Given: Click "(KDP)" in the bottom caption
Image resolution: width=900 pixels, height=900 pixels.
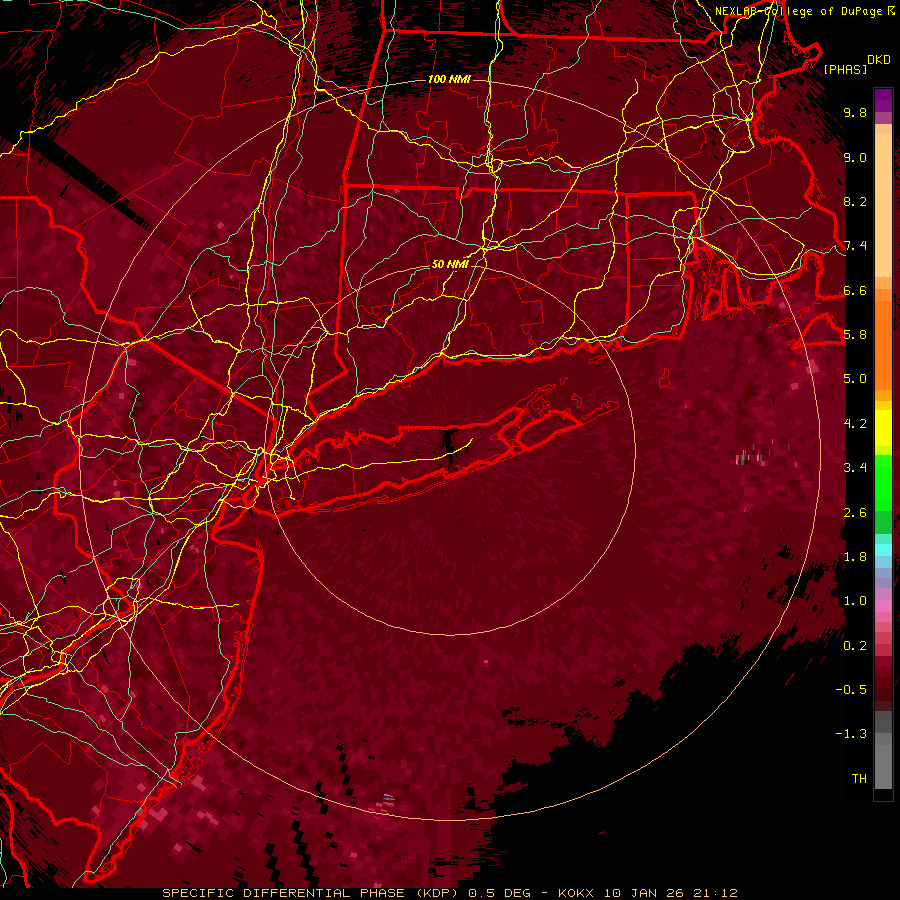Looking at the screenshot, I should click(439, 893).
